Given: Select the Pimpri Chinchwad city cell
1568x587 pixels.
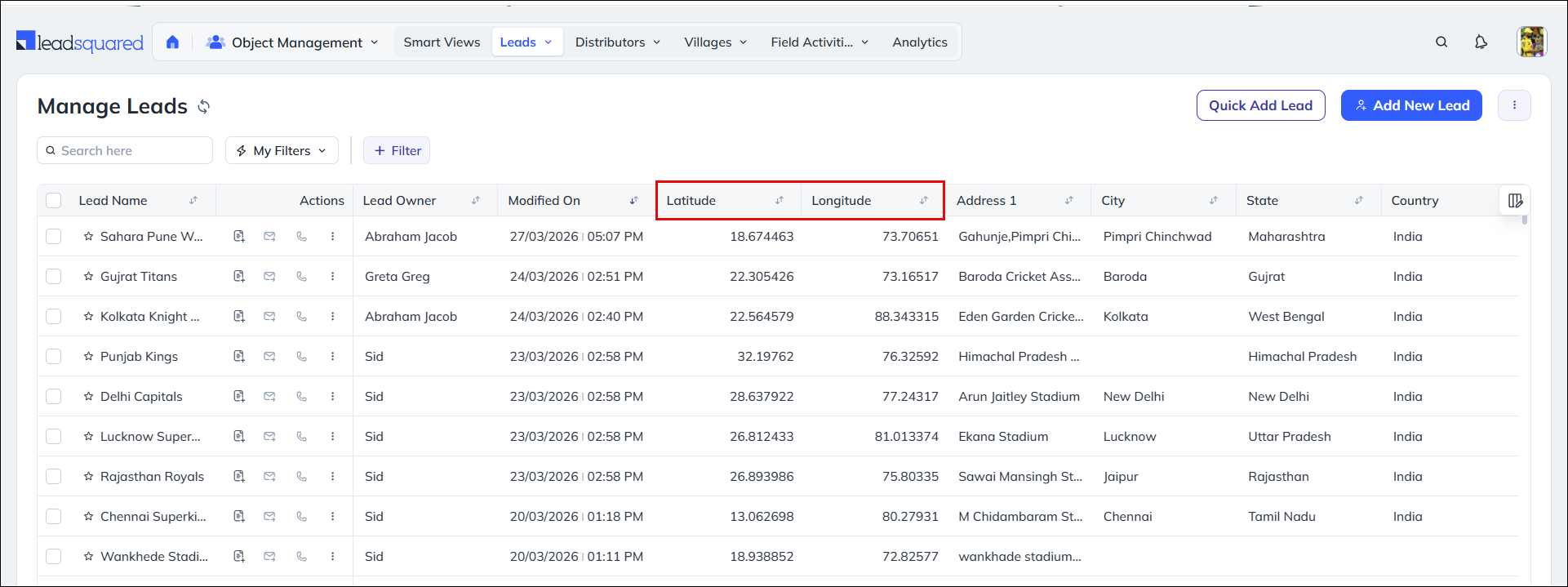Looking at the screenshot, I should click(1157, 237).
